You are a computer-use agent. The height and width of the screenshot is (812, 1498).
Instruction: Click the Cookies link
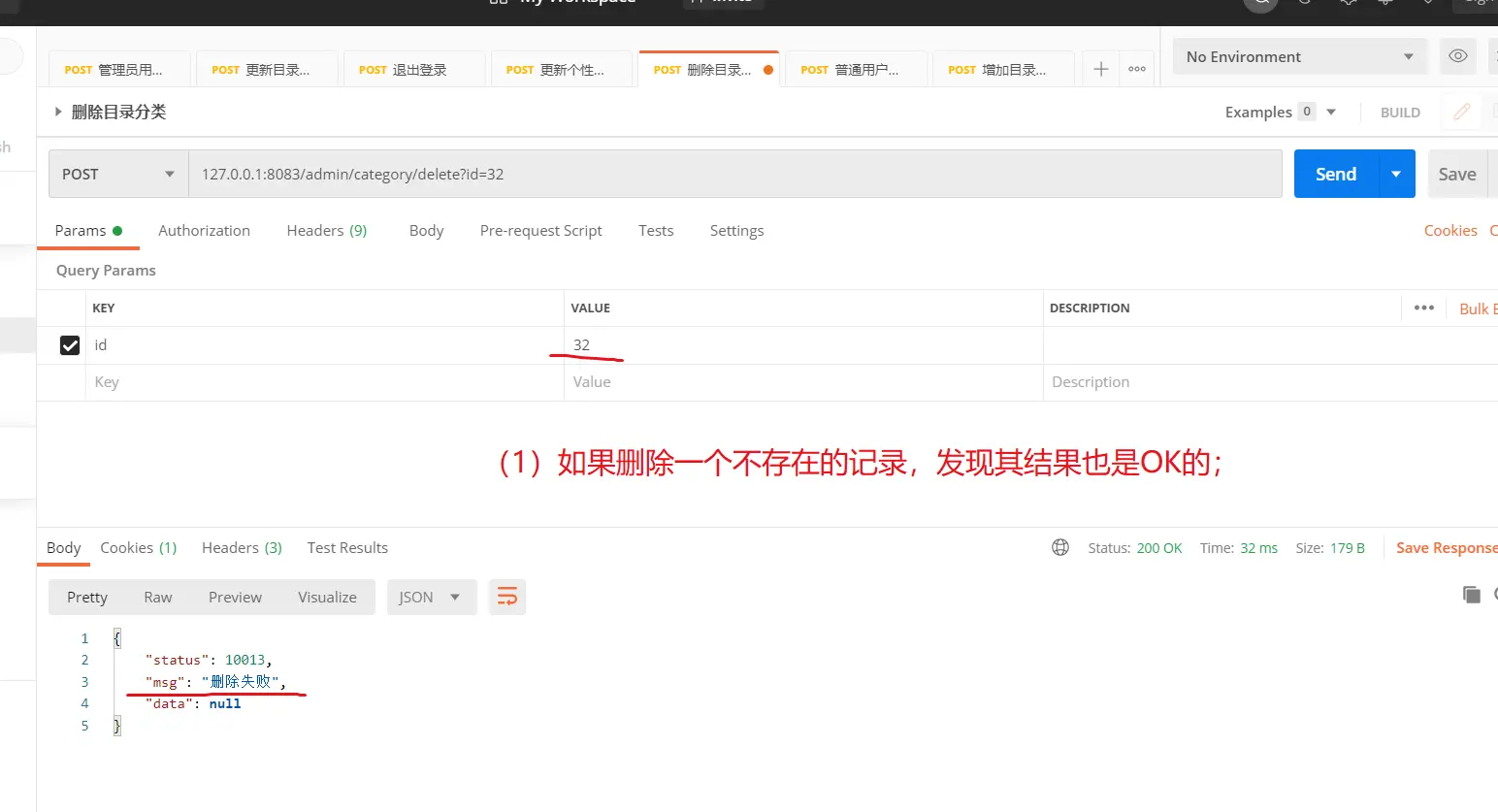tap(1449, 231)
